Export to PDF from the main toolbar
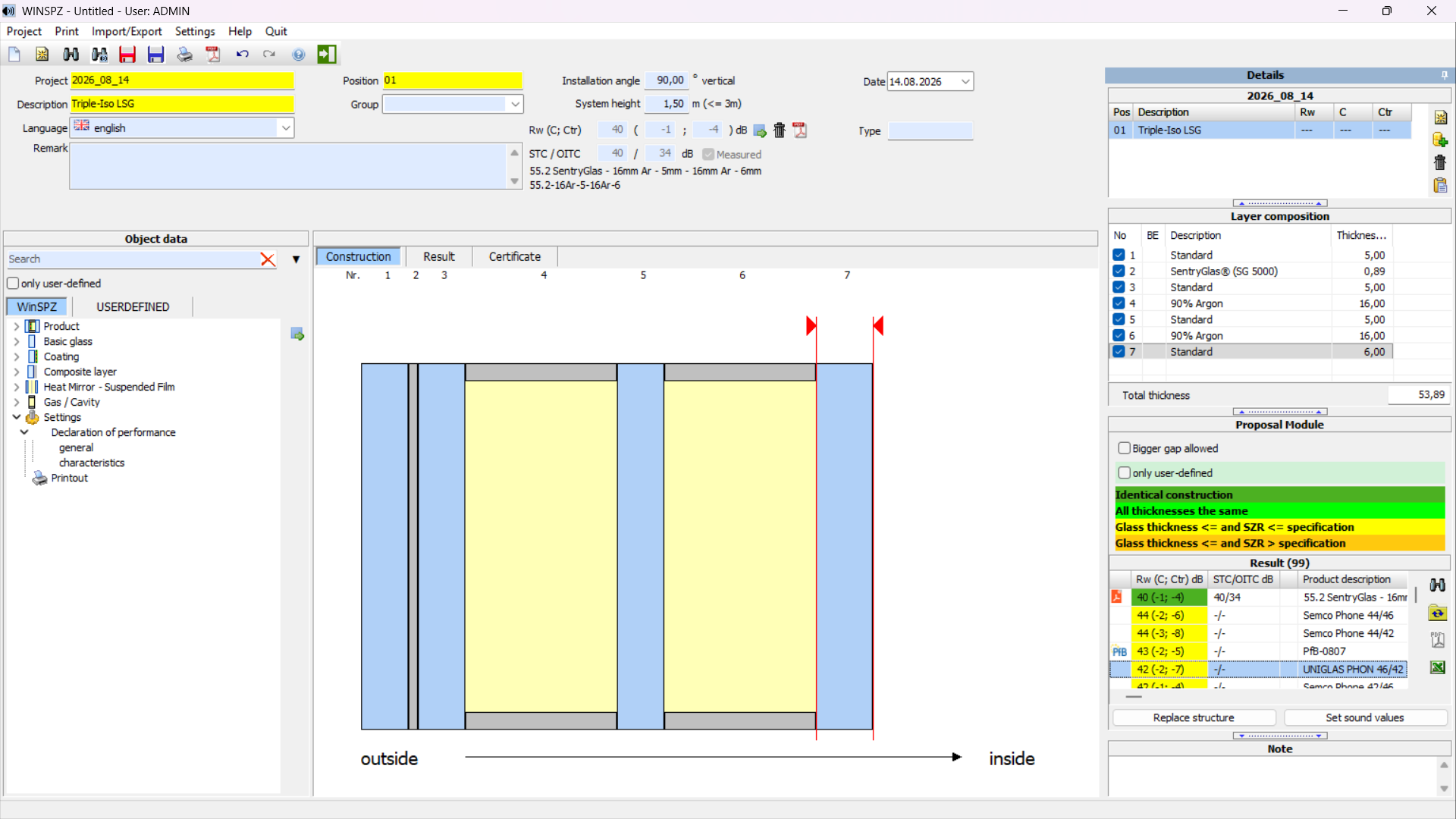 point(213,54)
